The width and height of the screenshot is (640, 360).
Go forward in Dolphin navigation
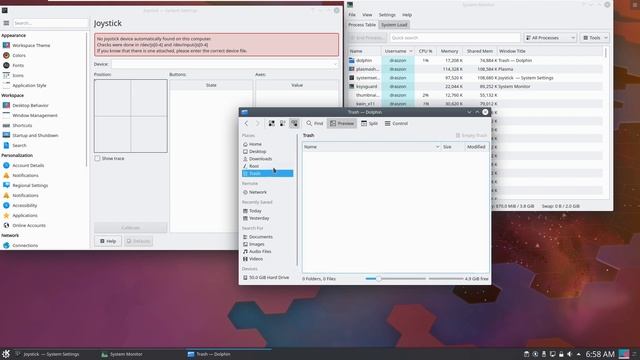(x=258, y=123)
